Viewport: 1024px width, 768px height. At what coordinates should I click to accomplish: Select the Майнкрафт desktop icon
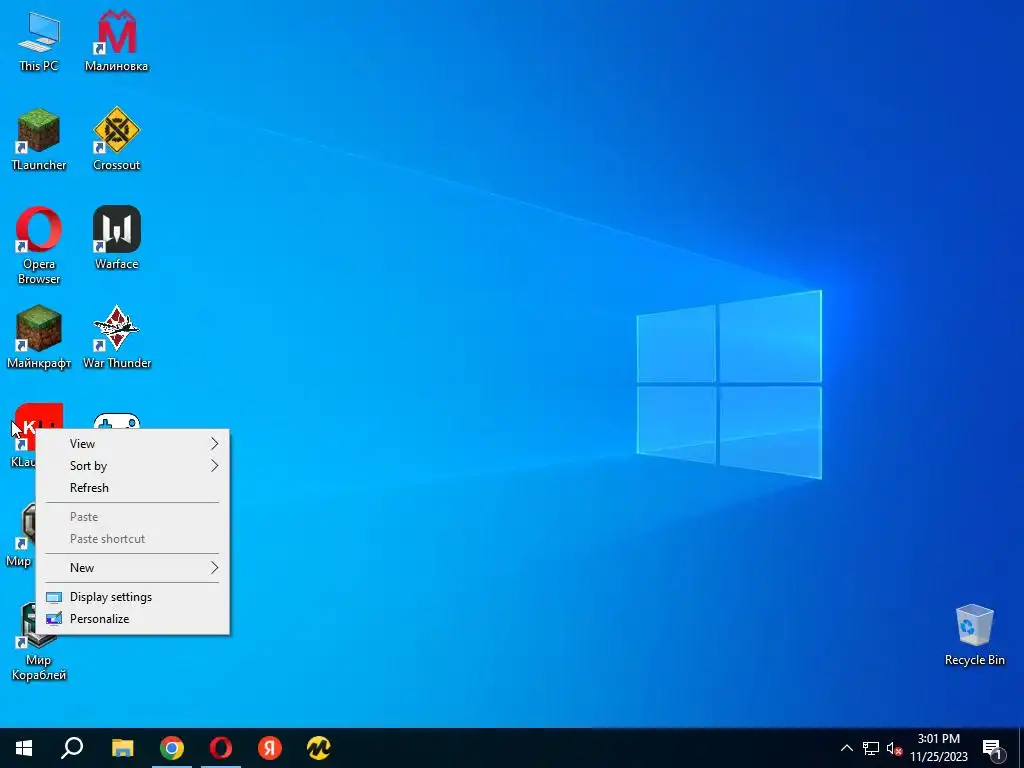(x=39, y=338)
